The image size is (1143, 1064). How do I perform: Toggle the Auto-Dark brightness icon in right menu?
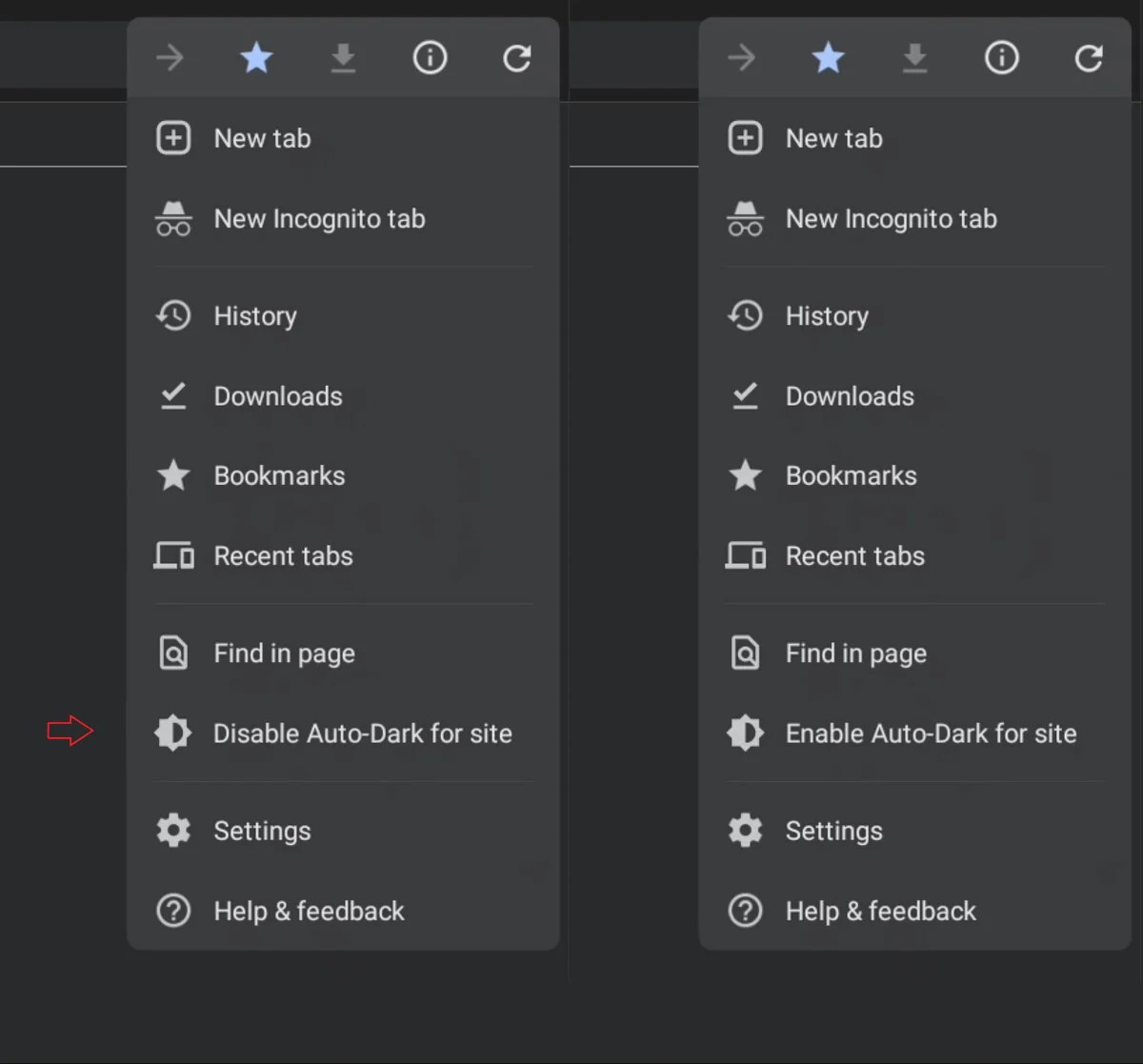745,733
